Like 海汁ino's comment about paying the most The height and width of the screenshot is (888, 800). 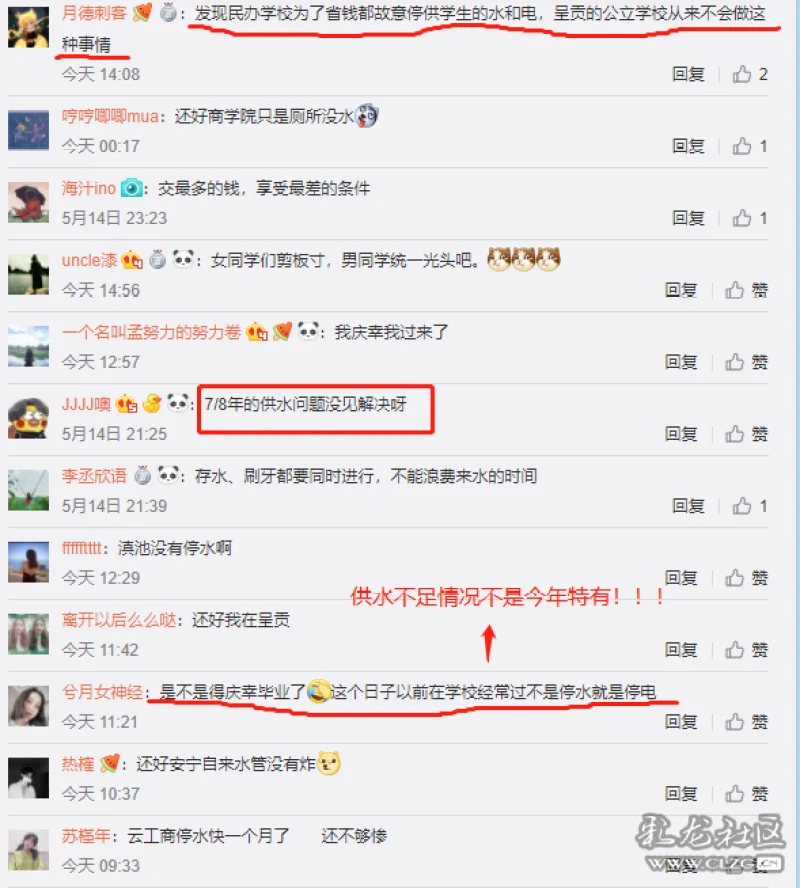tap(749, 218)
